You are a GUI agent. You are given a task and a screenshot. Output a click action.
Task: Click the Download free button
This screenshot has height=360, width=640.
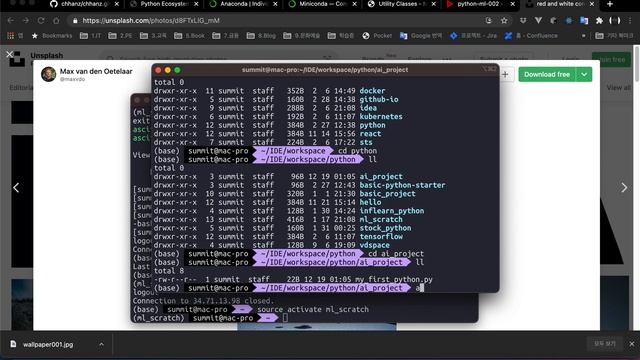547,74
